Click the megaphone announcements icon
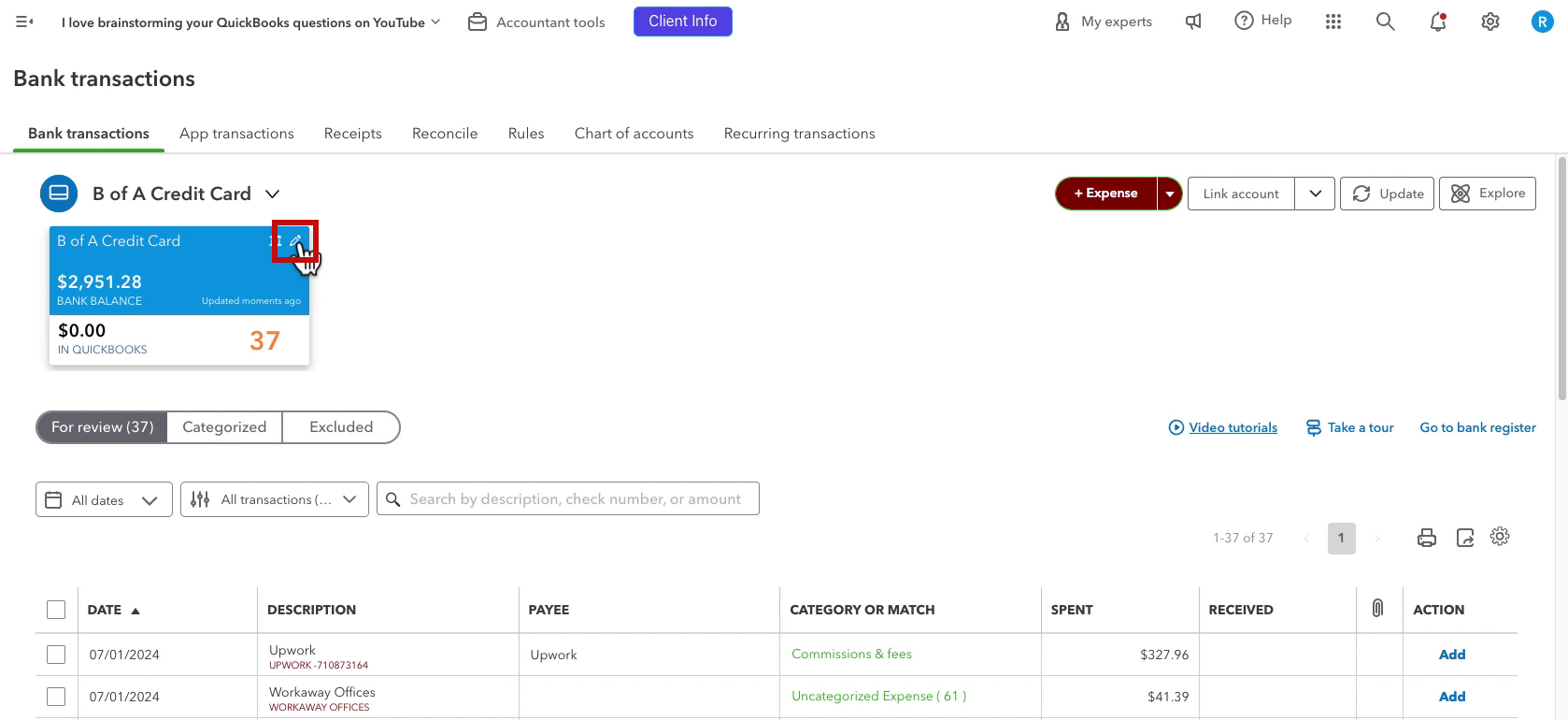Viewport: 1568px width, 720px height. [x=1193, y=22]
